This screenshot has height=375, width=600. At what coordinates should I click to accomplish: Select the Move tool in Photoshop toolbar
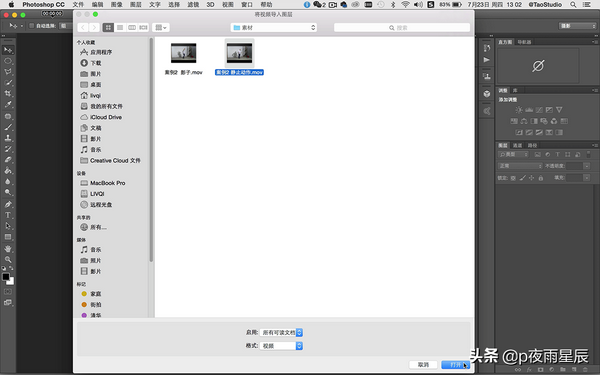pyautogui.click(x=8, y=50)
